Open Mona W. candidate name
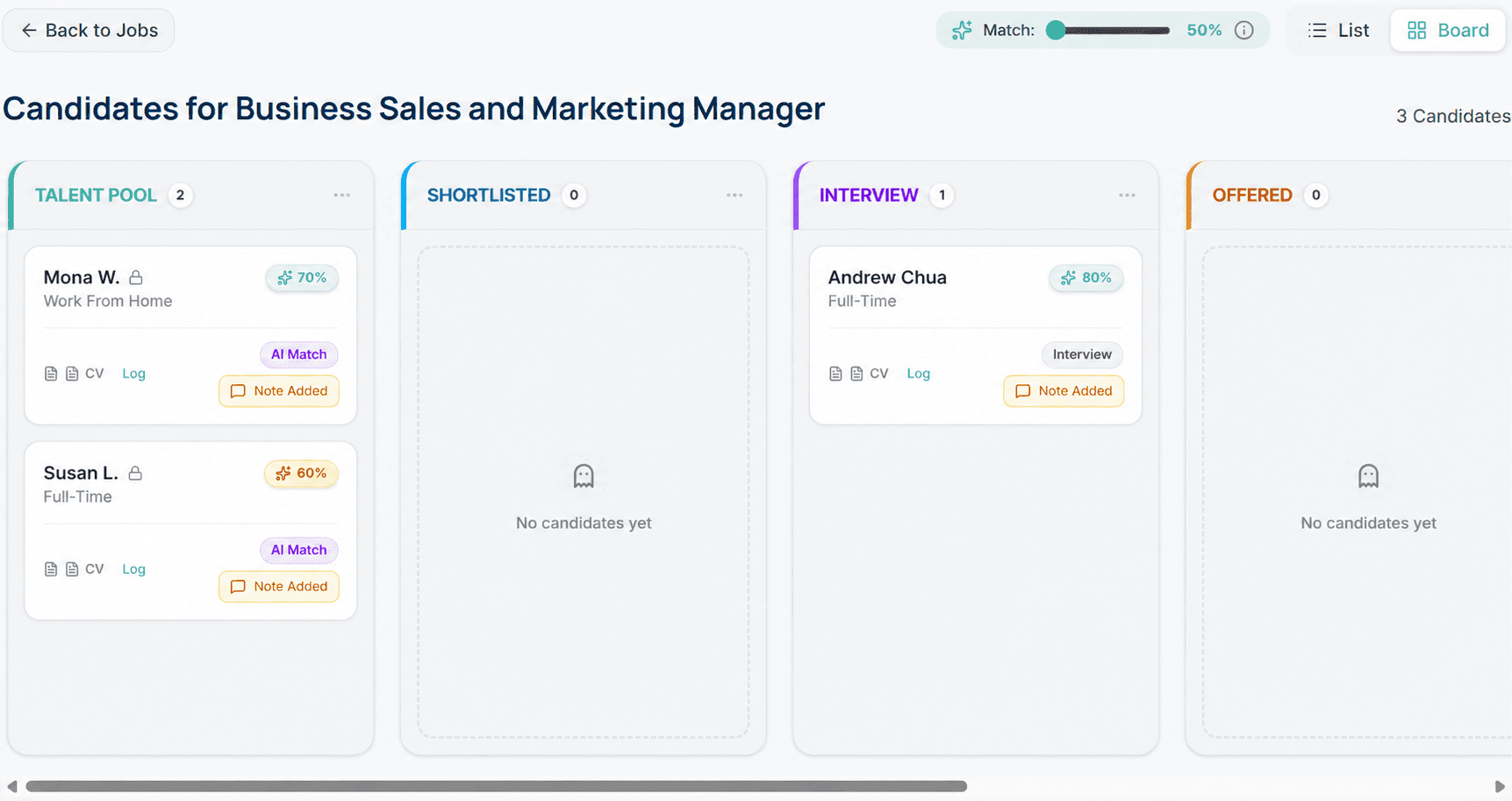Image resolution: width=1512 pixels, height=801 pixels. point(82,277)
